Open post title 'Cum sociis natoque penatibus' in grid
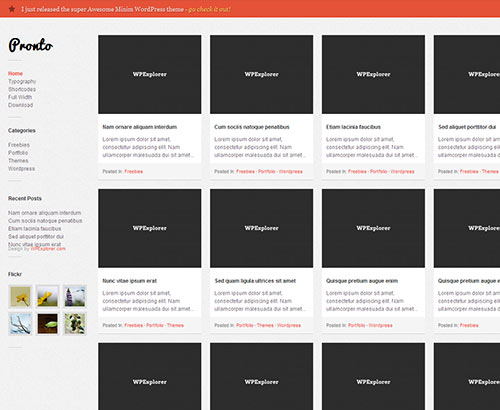 click(252, 127)
